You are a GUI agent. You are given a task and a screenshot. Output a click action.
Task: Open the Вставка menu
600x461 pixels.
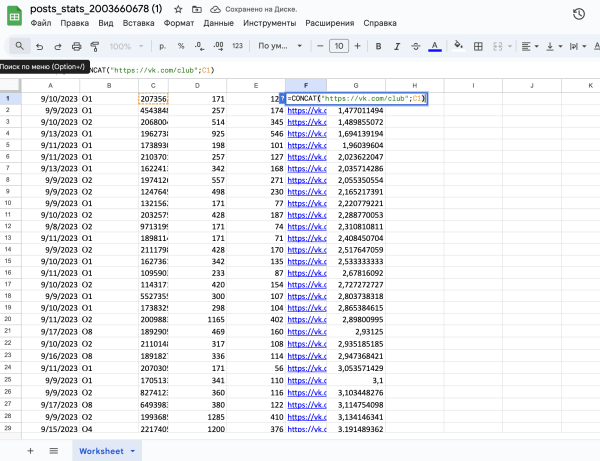pyautogui.click(x=140, y=22)
